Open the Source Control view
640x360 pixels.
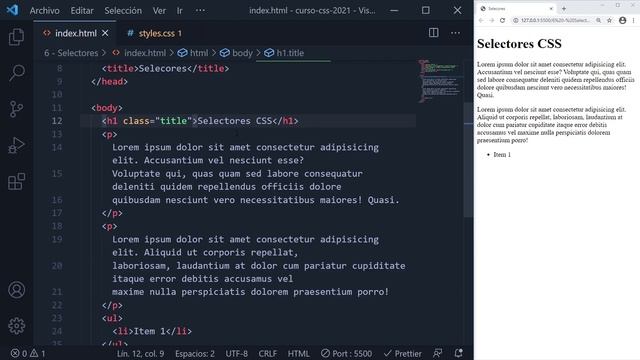pyautogui.click(x=16, y=109)
